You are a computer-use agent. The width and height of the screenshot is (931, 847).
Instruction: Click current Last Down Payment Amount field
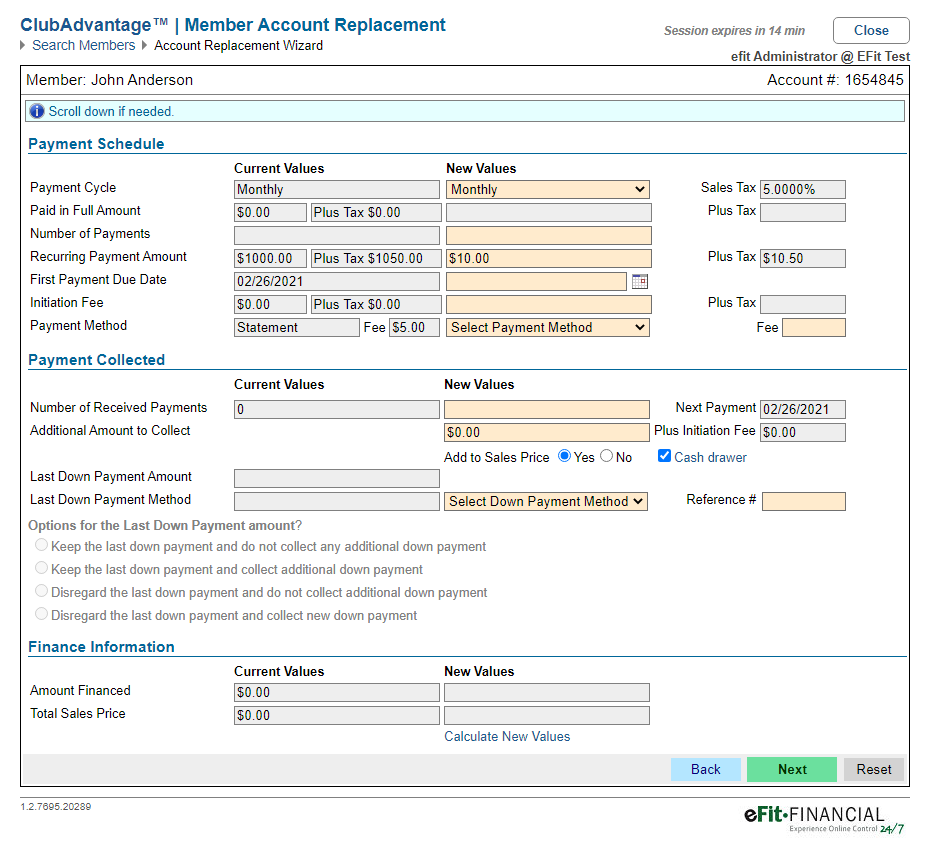[x=337, y=478]
